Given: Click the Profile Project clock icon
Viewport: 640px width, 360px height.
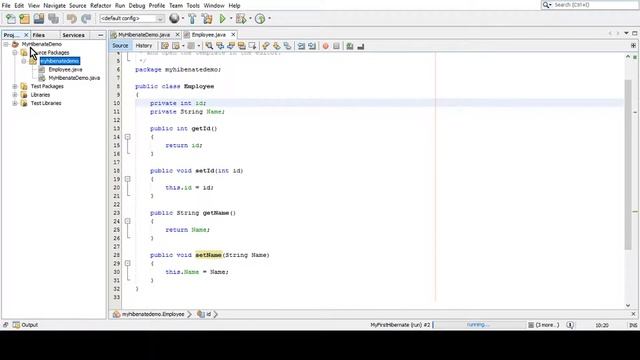Looking at the screenshot, I should tap(260, 18).
